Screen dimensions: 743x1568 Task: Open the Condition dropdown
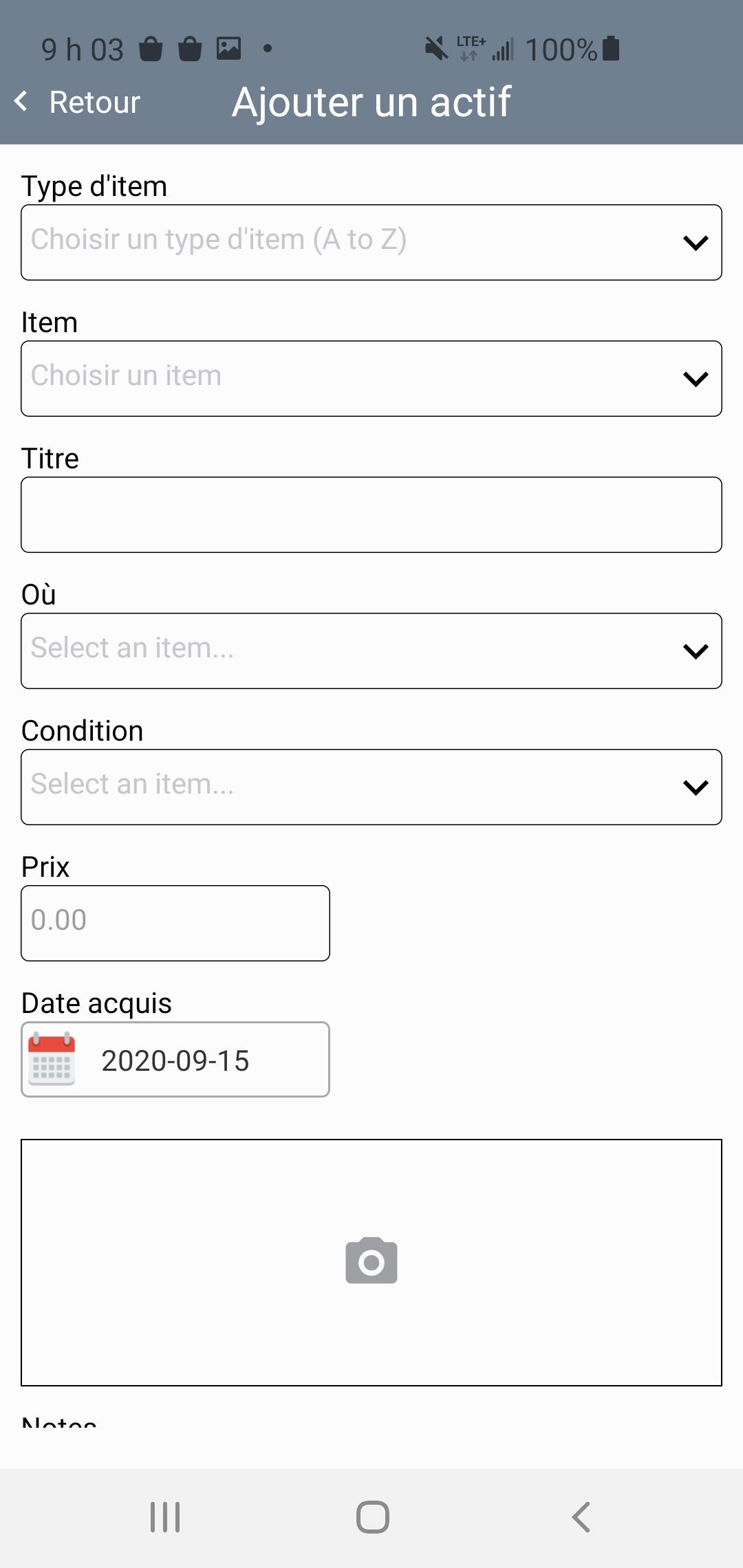click(x=371, y=787)
